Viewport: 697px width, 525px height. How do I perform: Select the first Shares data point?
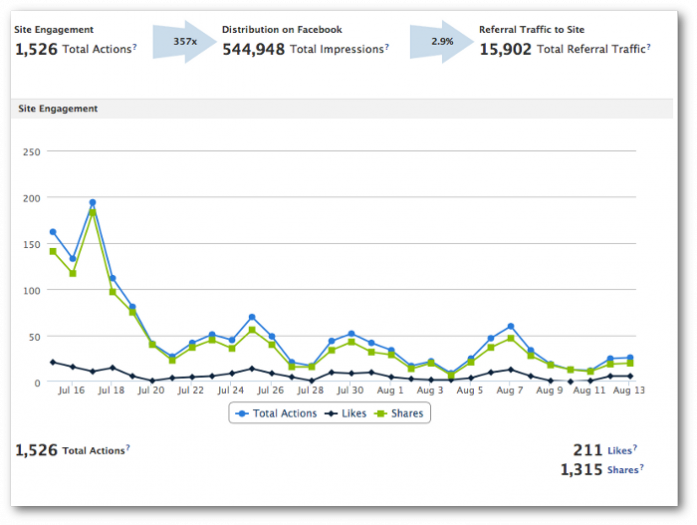point(53,252)
